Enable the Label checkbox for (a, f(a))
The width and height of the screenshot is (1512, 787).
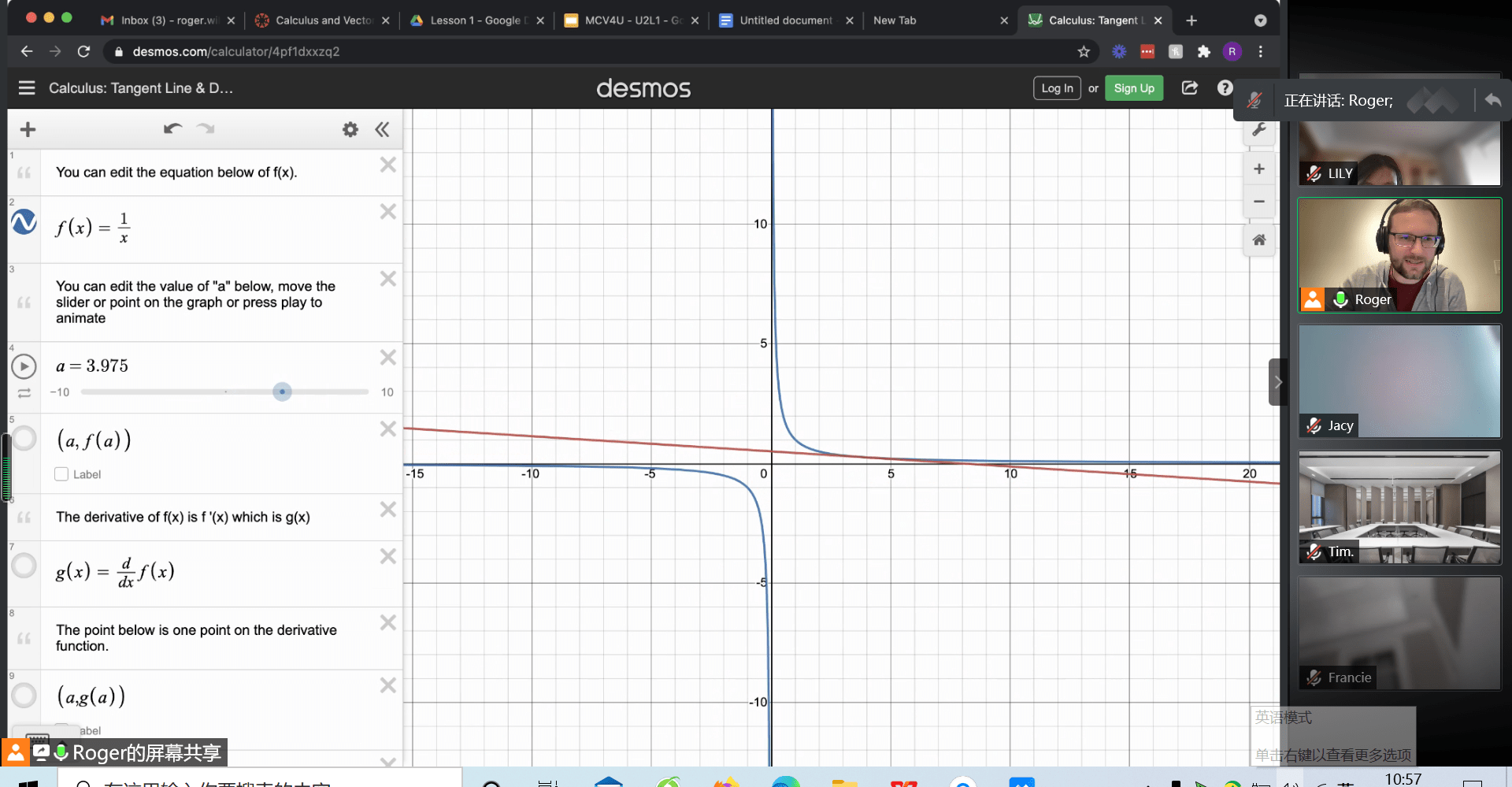61,474
